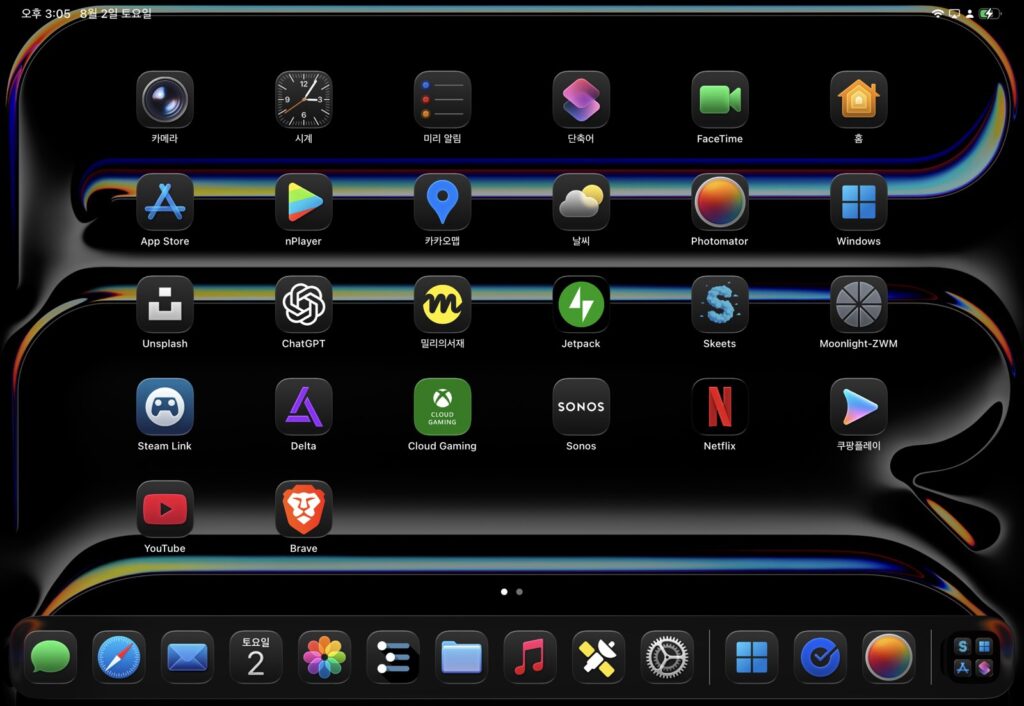Image resolution: width=1024 pixels, height=706 pixels.
Task: Open the Skeets app
Action: [720, 304]
